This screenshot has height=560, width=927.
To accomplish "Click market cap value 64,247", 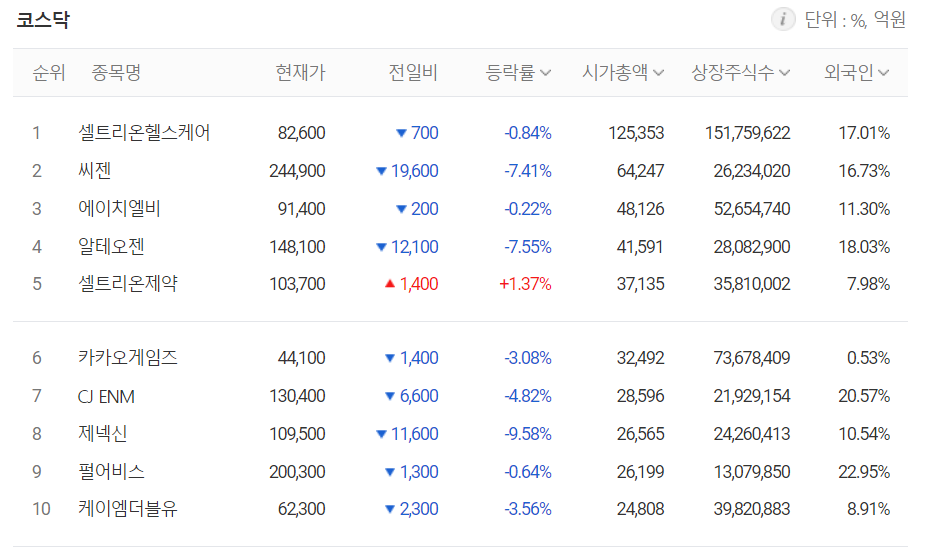I will 640,171.
